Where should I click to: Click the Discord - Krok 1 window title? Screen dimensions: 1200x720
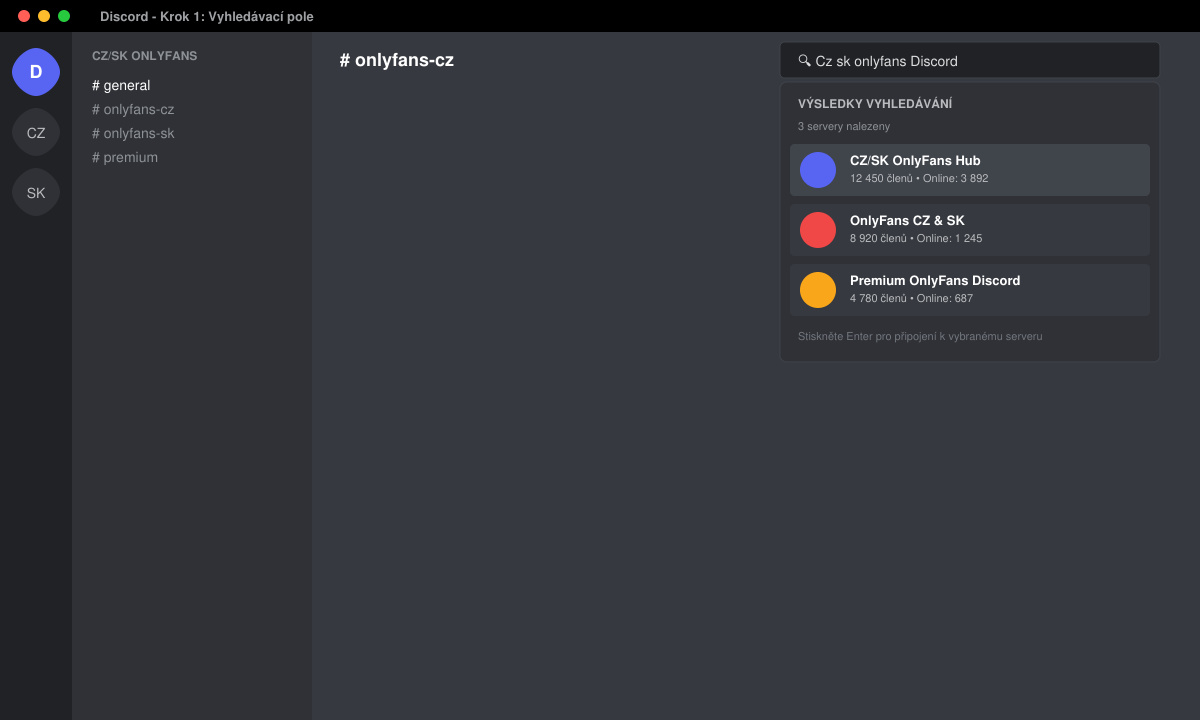pos(207,16)
